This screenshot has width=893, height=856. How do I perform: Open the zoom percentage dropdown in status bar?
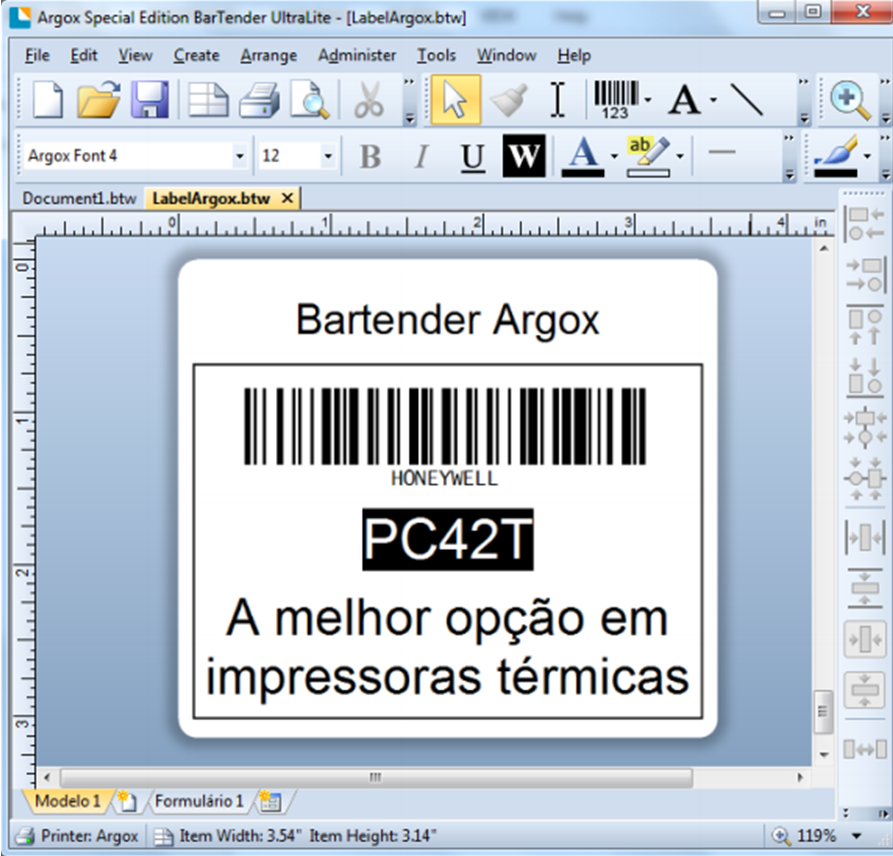pos(856,836)
